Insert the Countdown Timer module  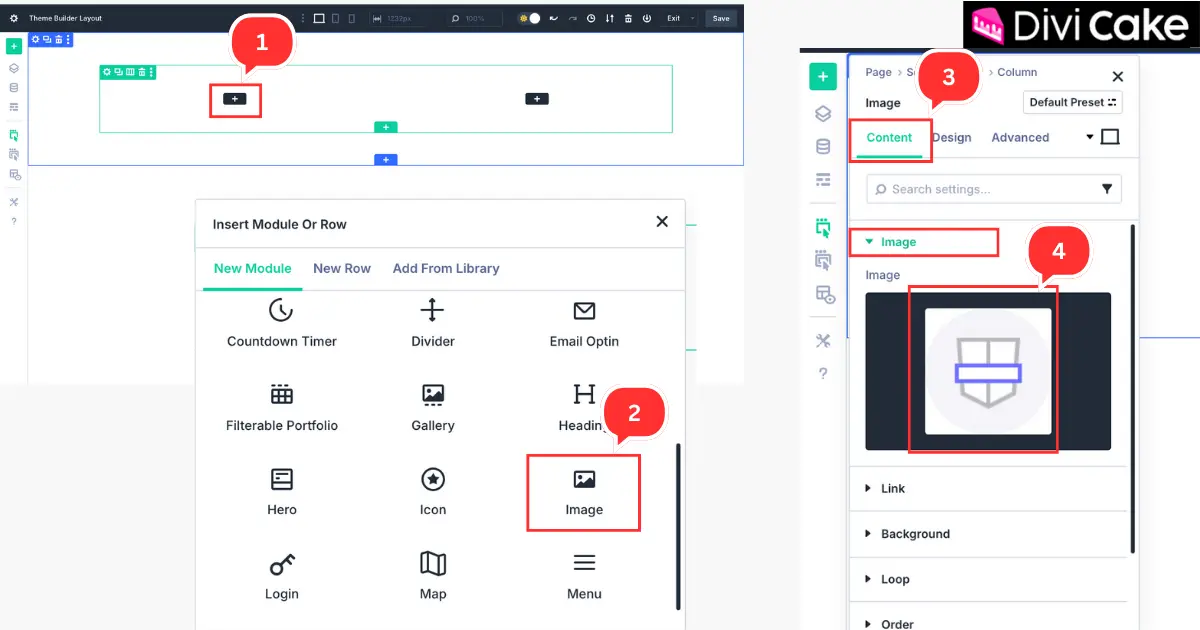282,324
